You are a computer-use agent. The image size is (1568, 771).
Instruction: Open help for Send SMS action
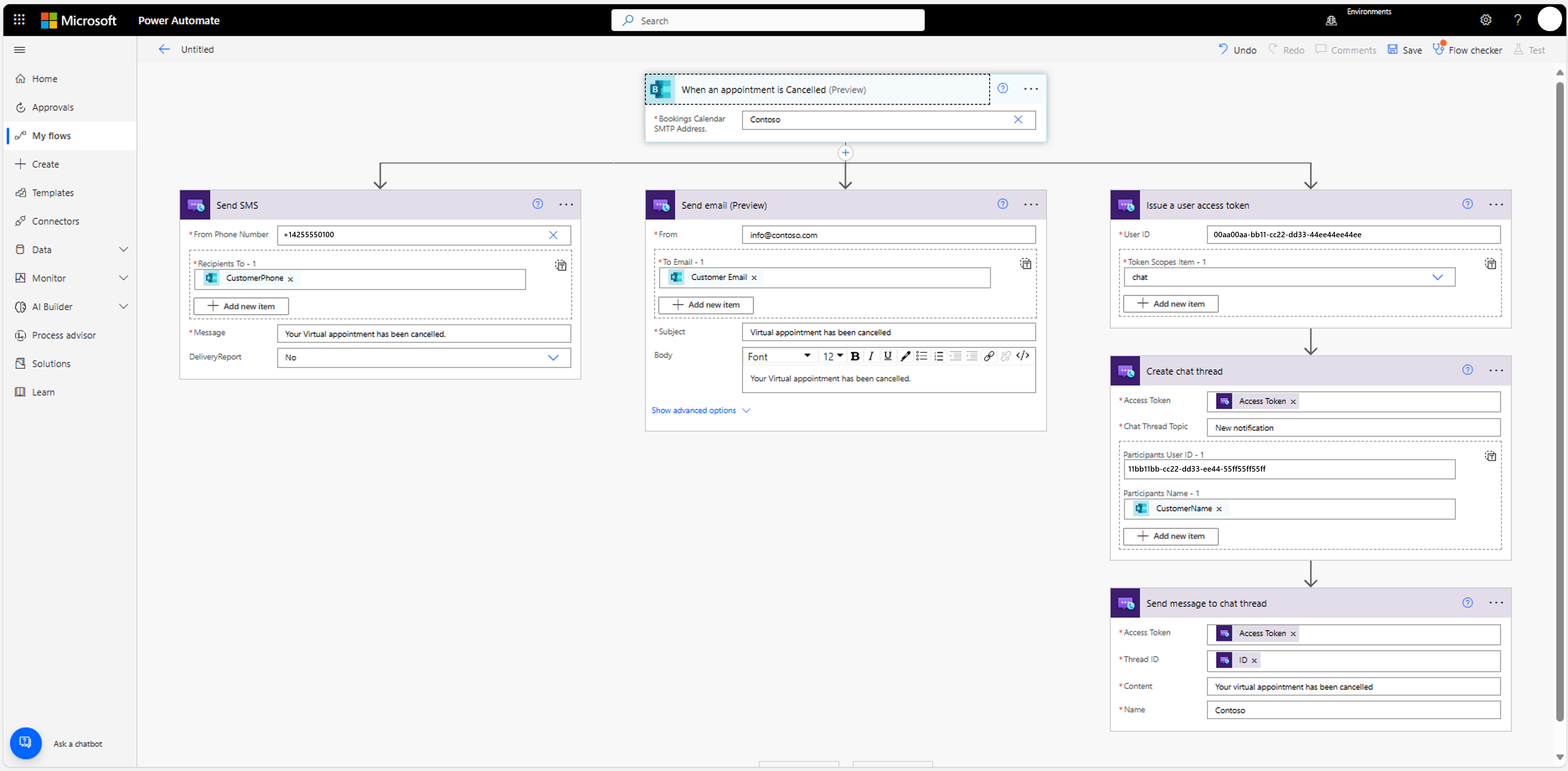click(x=538, y=204)
